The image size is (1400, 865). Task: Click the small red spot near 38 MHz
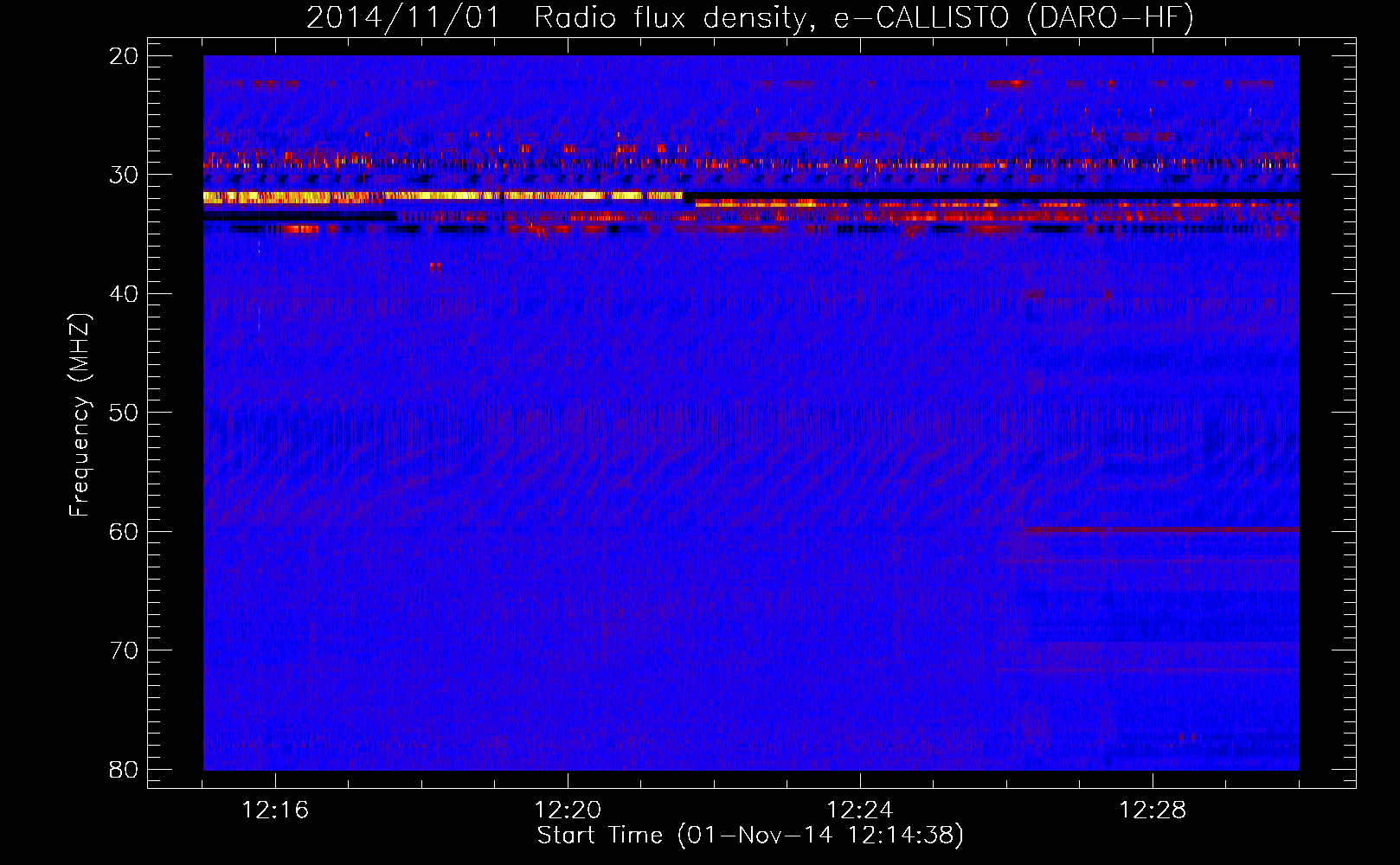click(x=435, y=266)
